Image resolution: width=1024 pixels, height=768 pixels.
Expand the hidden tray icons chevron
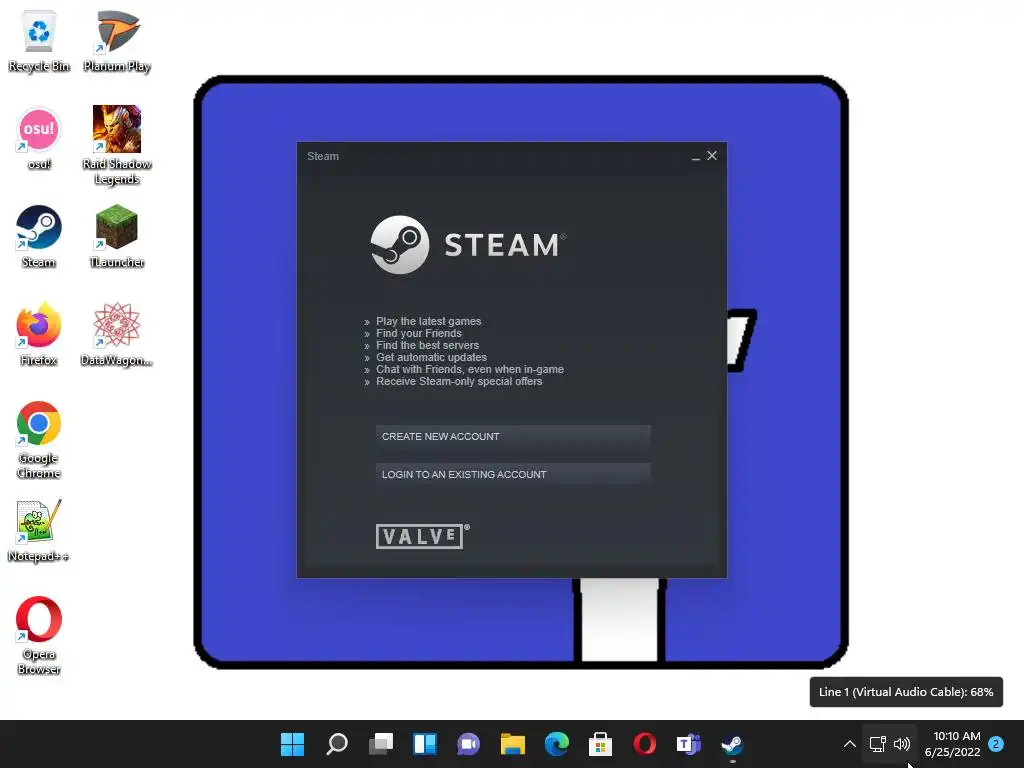coord(850,744)
